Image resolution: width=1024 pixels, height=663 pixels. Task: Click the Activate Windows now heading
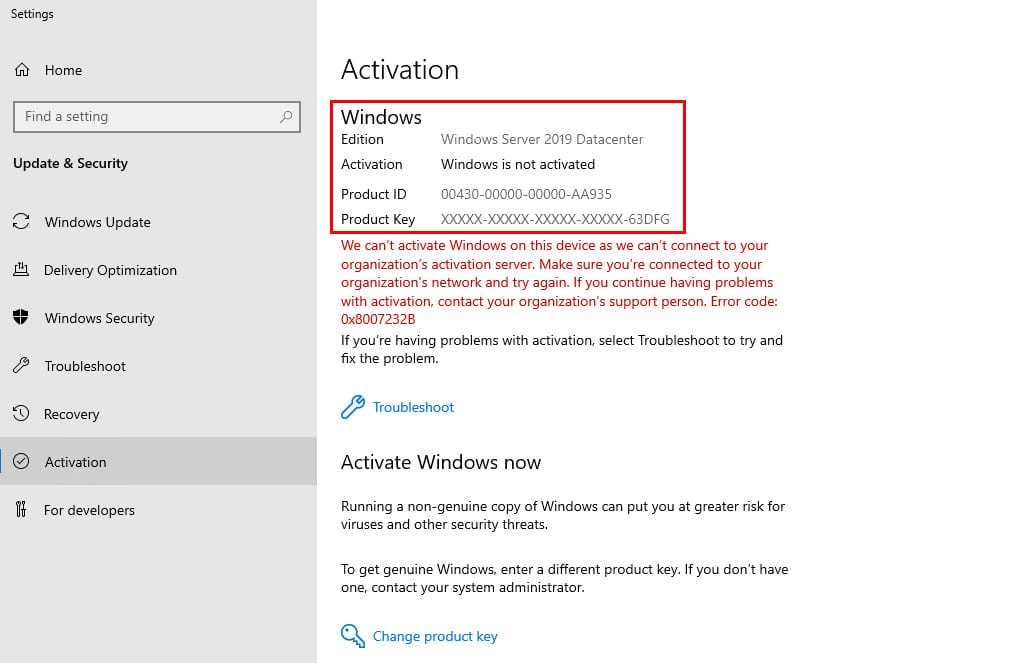click(x=441, y=462)
